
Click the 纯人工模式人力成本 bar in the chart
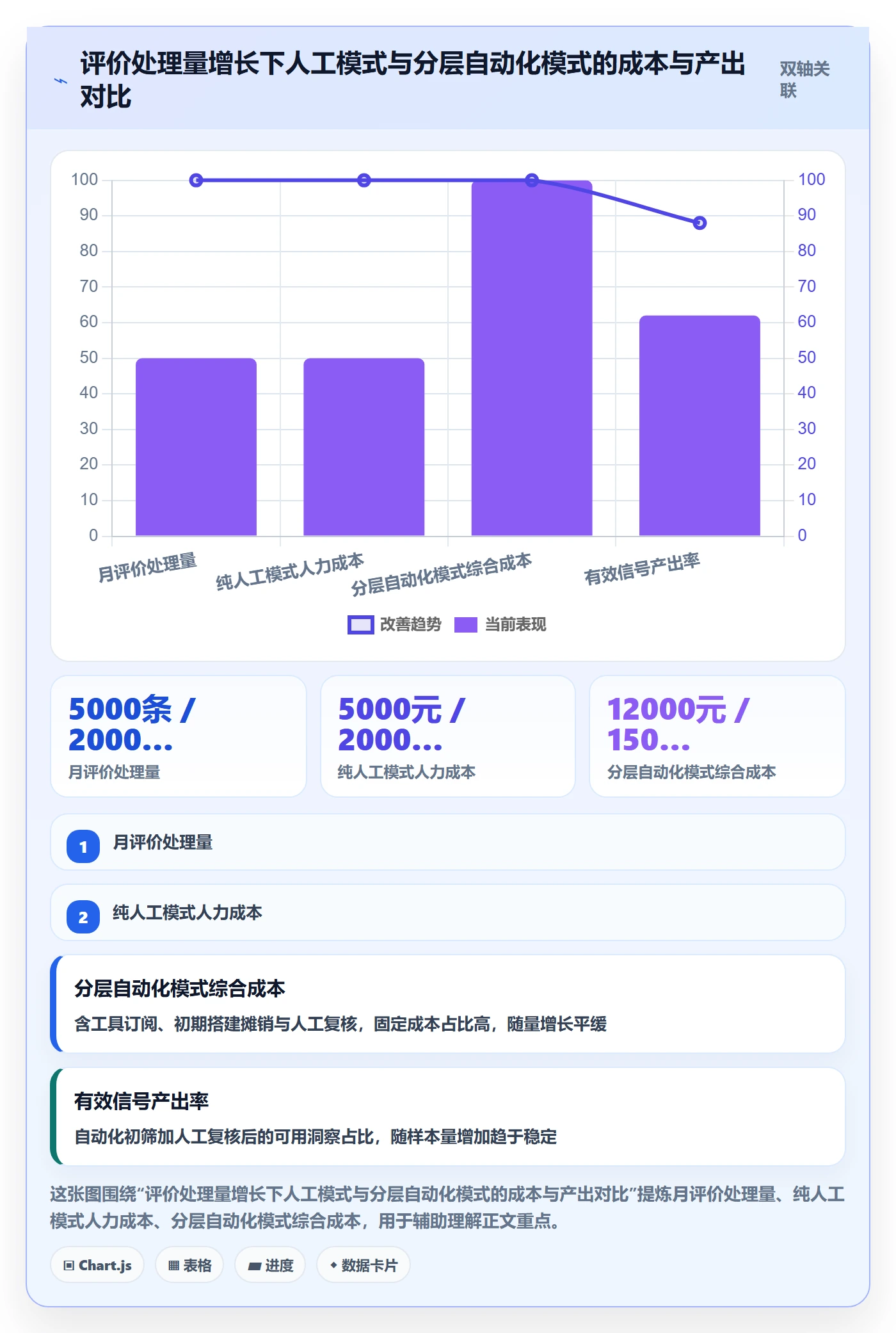364,447
